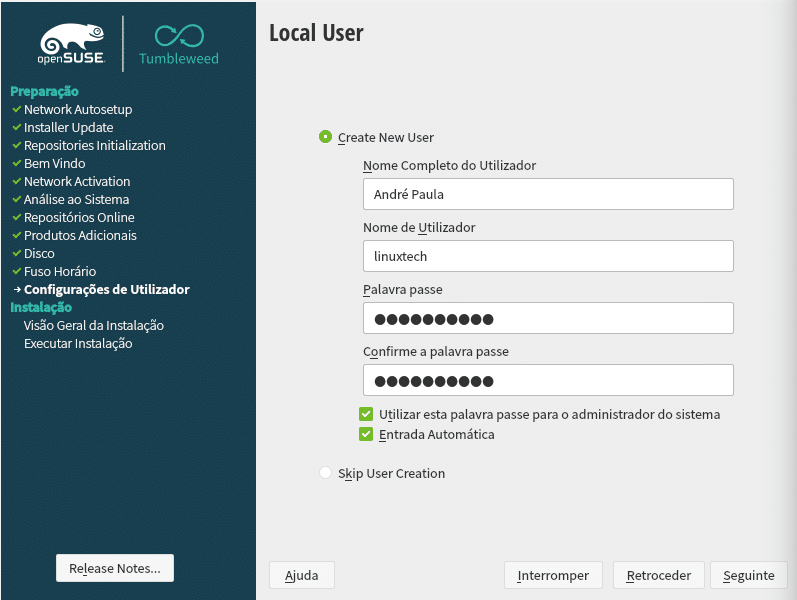The image size is (797, 600).
Task: Select the Create New User radio button
Action: pyautogui.click(x=325, y=137)
